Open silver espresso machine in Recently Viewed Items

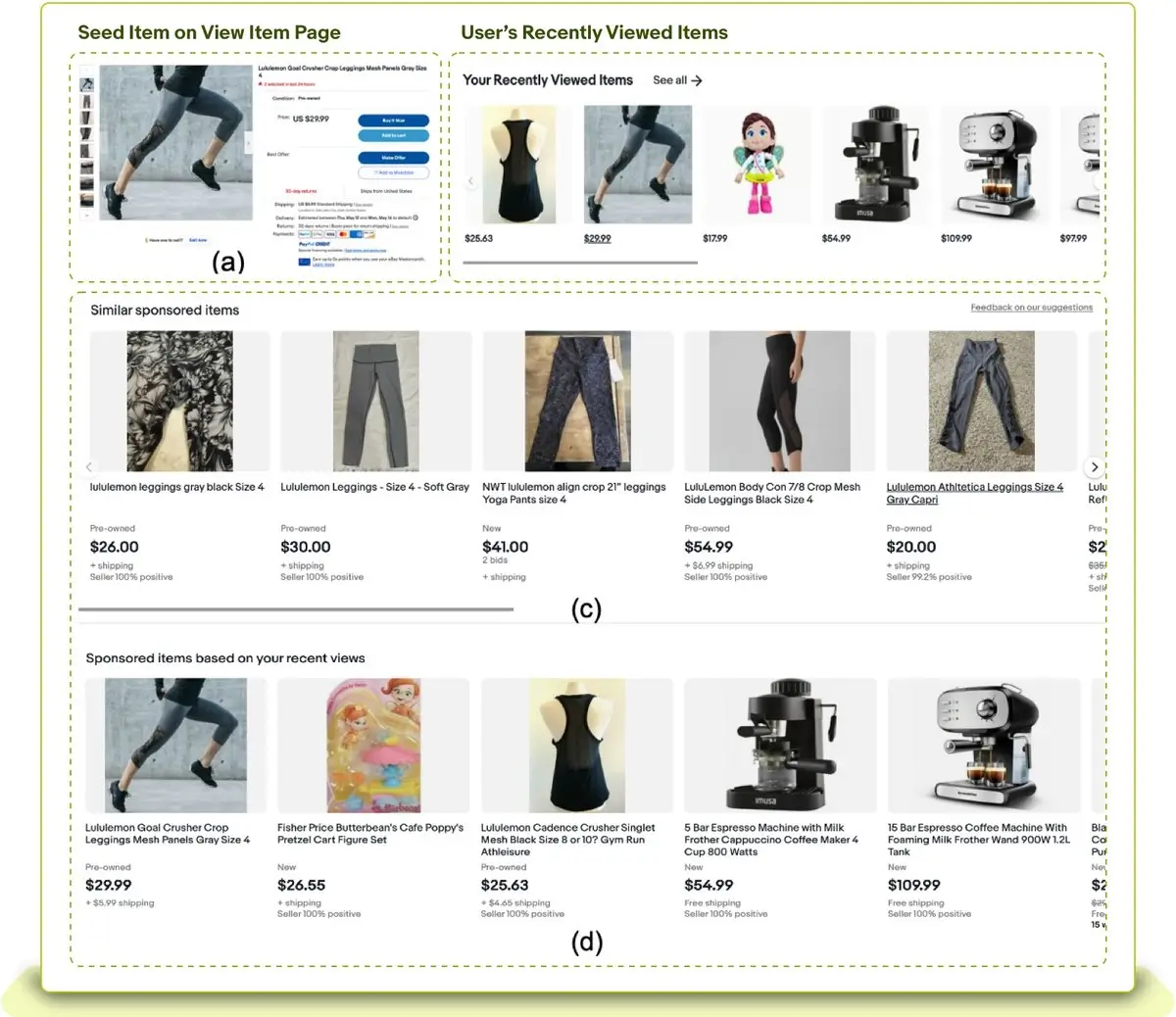coord(996,165)
